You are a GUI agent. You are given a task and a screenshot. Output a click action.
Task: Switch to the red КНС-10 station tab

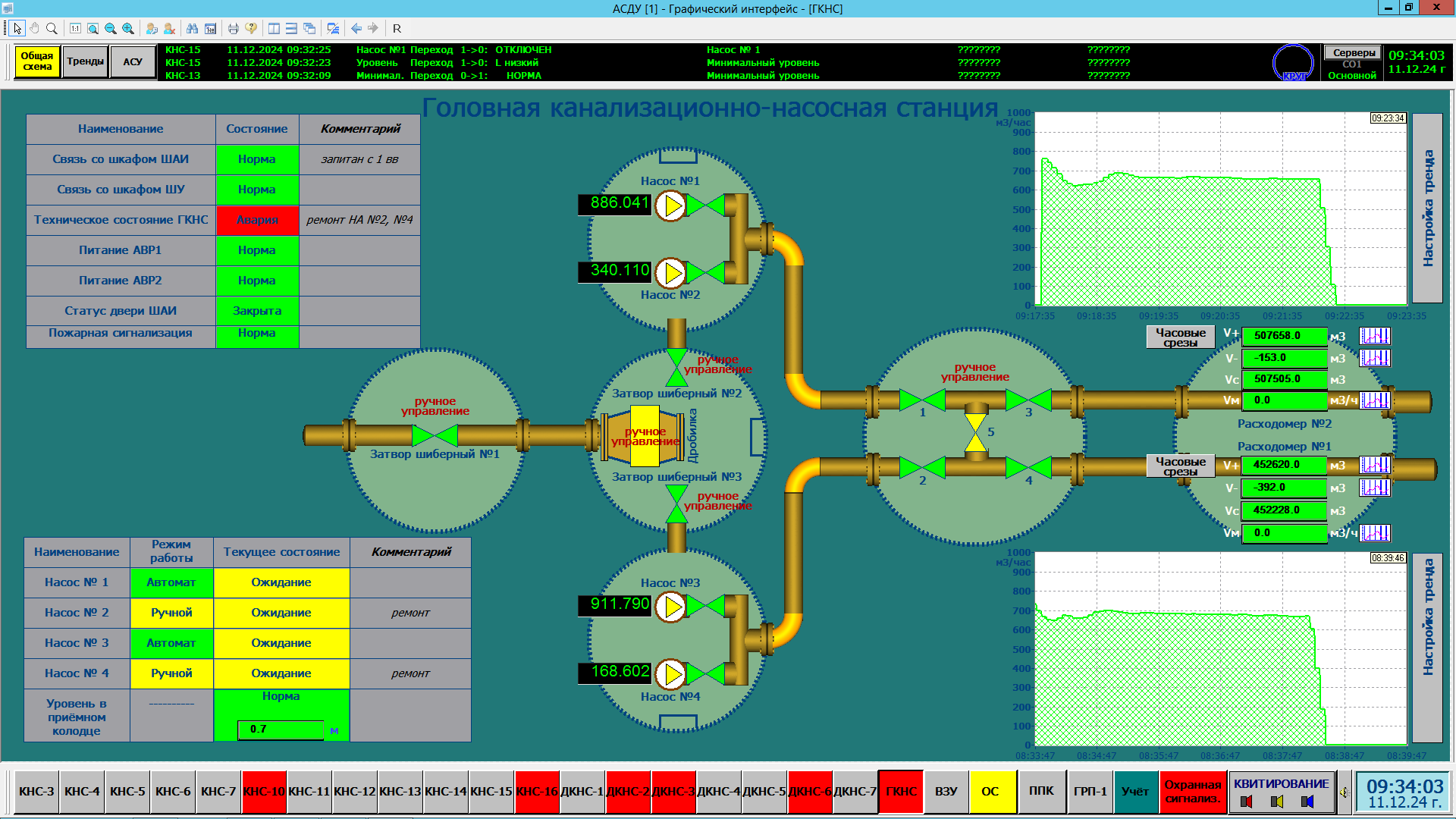tap(264, 792)
